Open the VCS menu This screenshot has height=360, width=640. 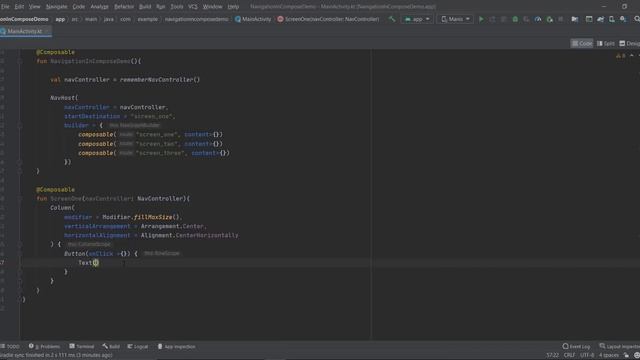click(193, 7)
